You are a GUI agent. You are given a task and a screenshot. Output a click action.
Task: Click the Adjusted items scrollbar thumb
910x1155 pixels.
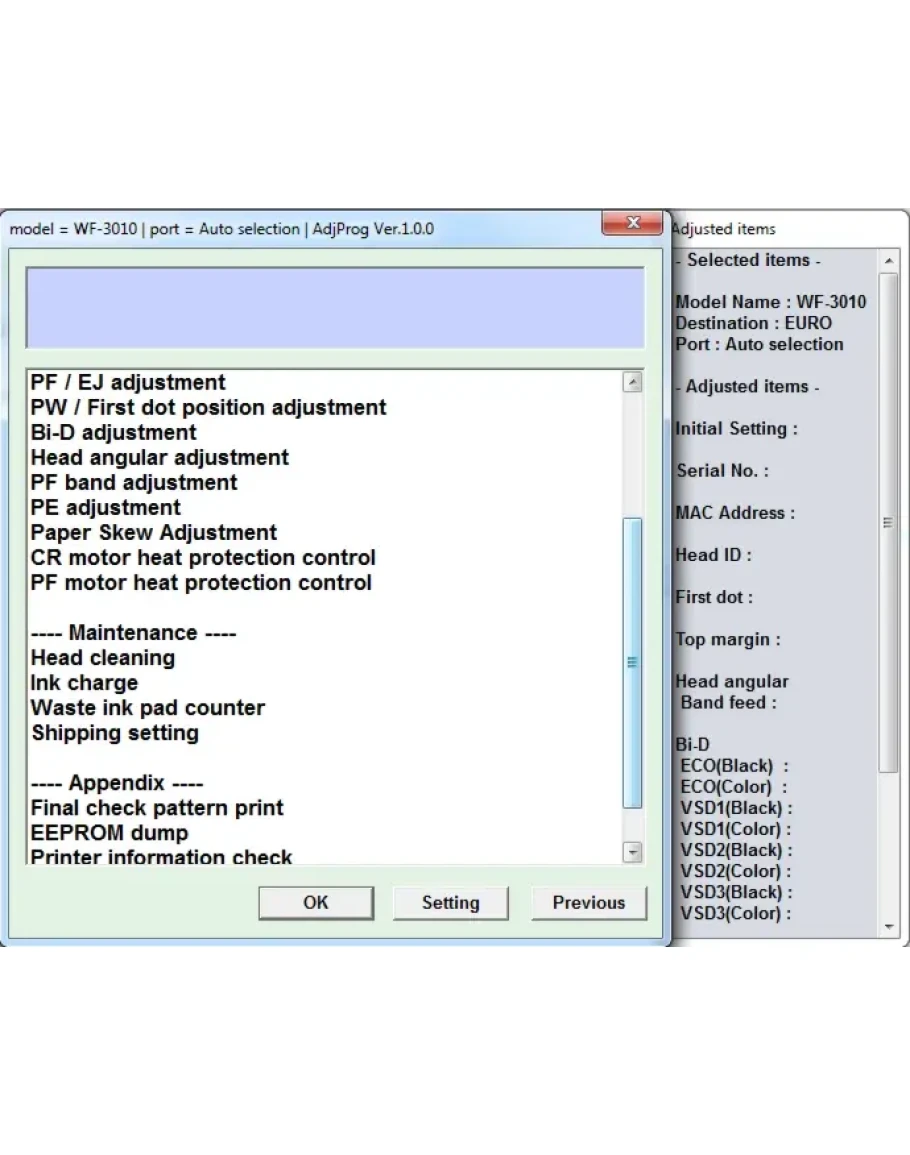[x=888, y=522]
